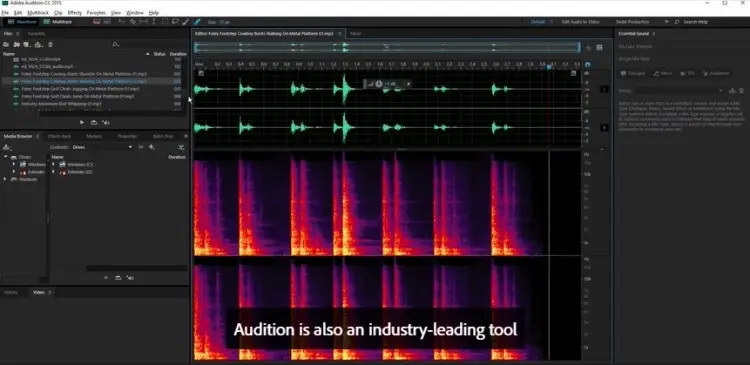Open the Files panel menu icon
The image size is (750, 365).
click(18, 34)
